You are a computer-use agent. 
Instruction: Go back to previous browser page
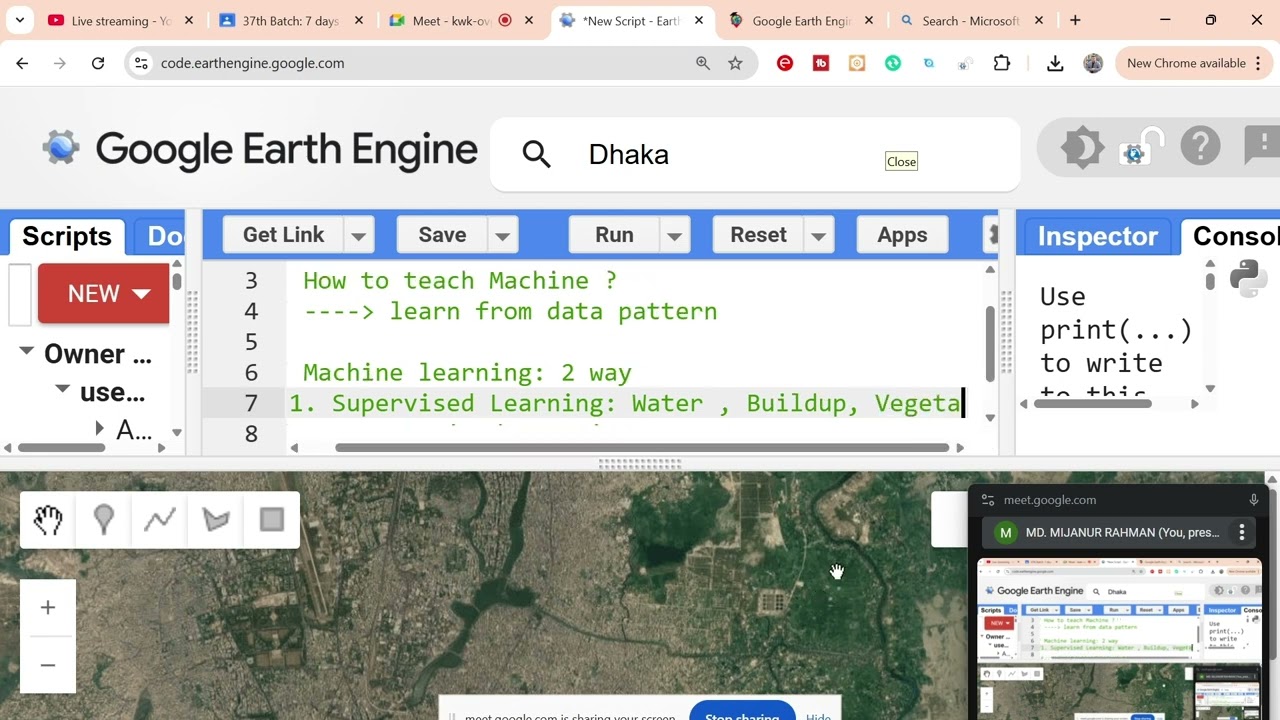tap(22, 63)
